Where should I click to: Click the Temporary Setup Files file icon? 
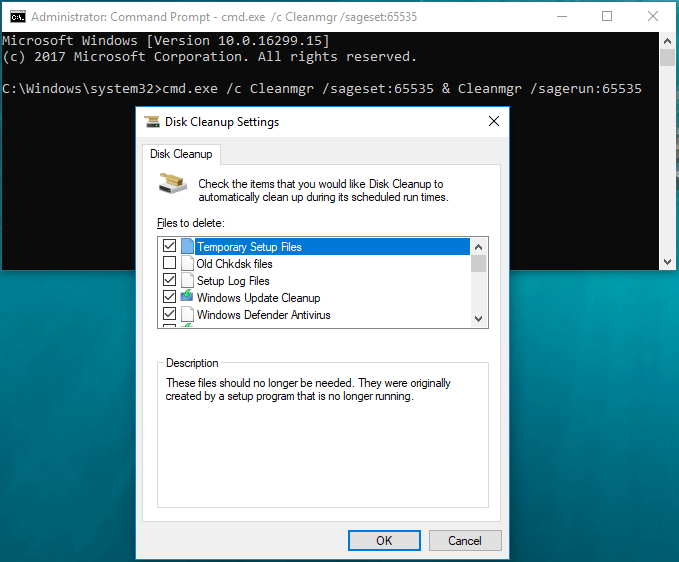(x=187, y=246)
